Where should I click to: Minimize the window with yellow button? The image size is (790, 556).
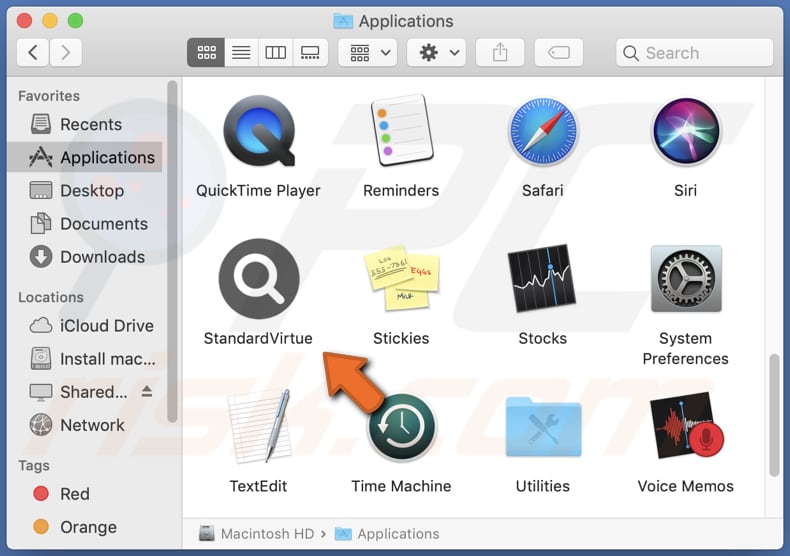tap(50, 21)
